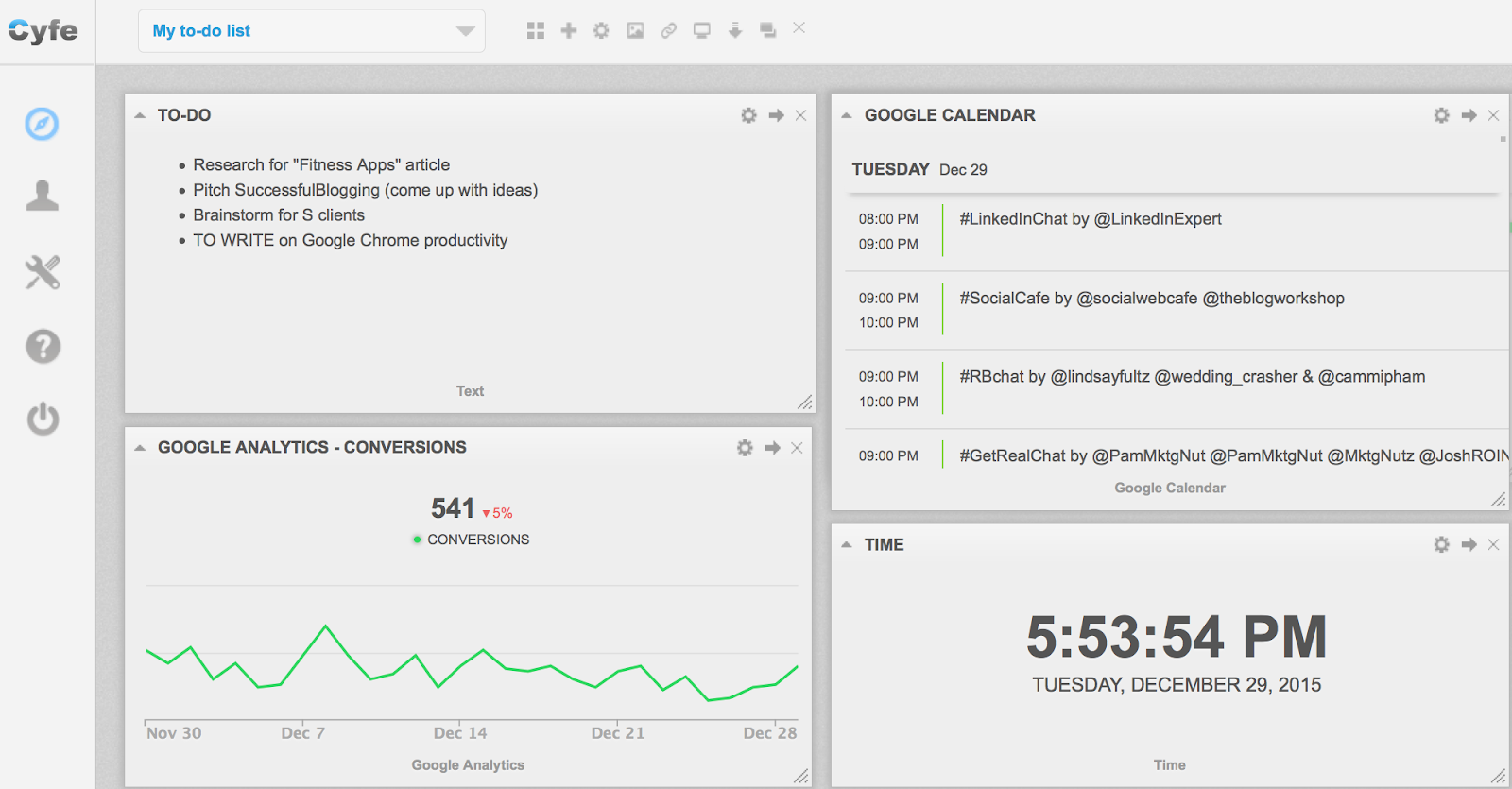Click 'Brainstorm for S clients' item
This screenshot has height=789, width=1512.
[279, 215]
